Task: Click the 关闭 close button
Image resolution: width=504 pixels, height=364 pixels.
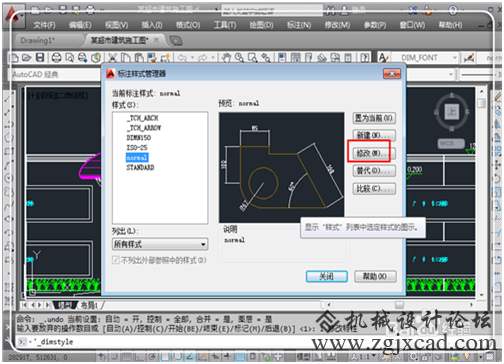Action: 326,276
